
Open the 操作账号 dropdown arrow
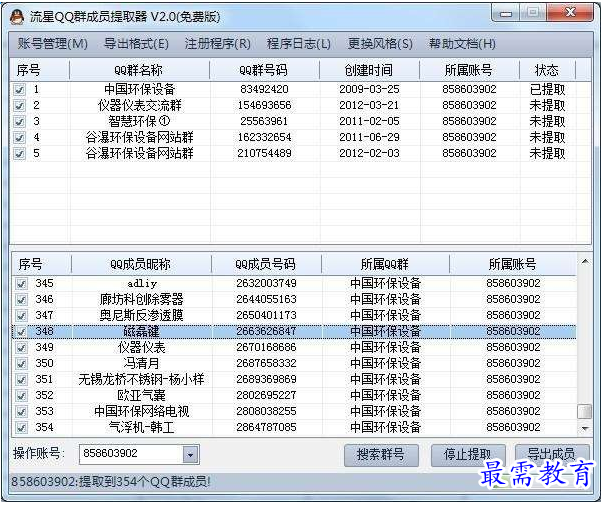pyautogui.click(x=190, y=455)
